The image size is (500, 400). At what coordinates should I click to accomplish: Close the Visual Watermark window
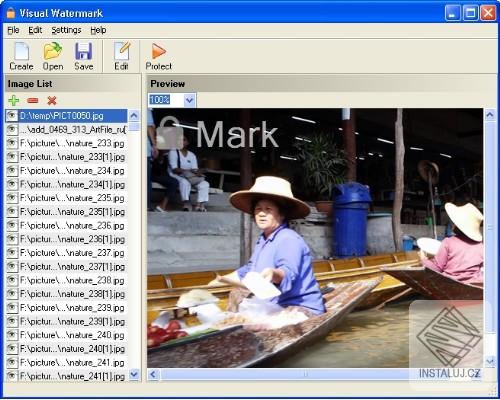[x=488, y=13]
